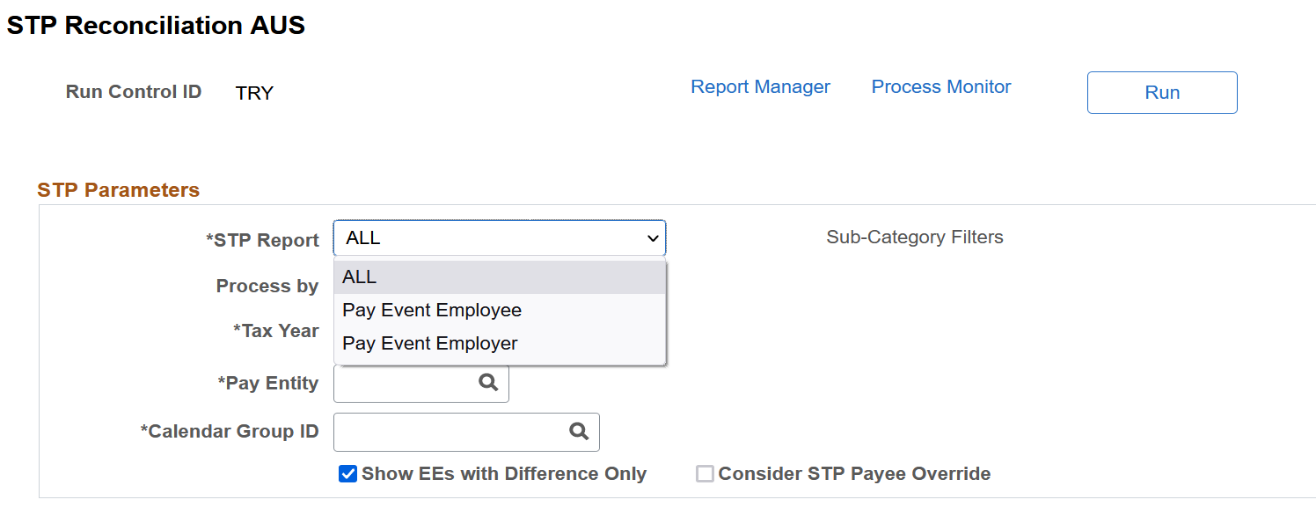Click the Sub-Category Filters label
This screenshot has width=1316, height=509.
[x=914, y=237]
